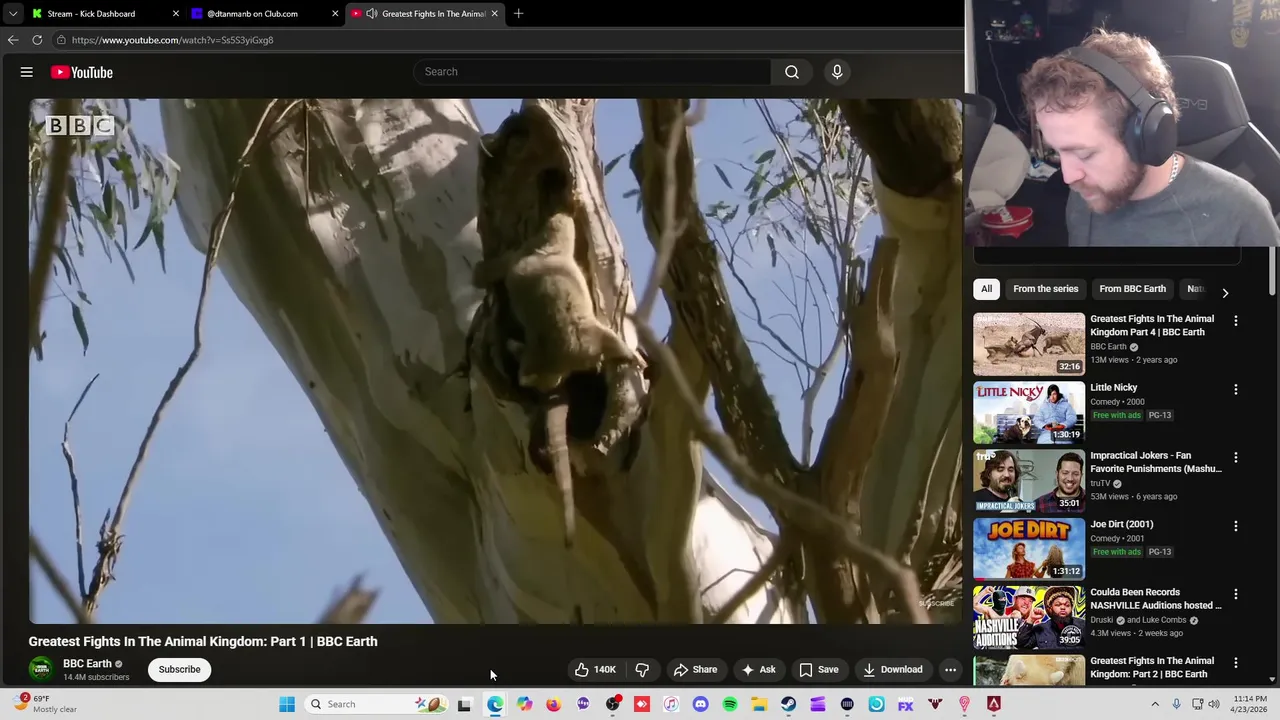
Task: Open Discord from taskbar
Action: click(x=700, y=704)
